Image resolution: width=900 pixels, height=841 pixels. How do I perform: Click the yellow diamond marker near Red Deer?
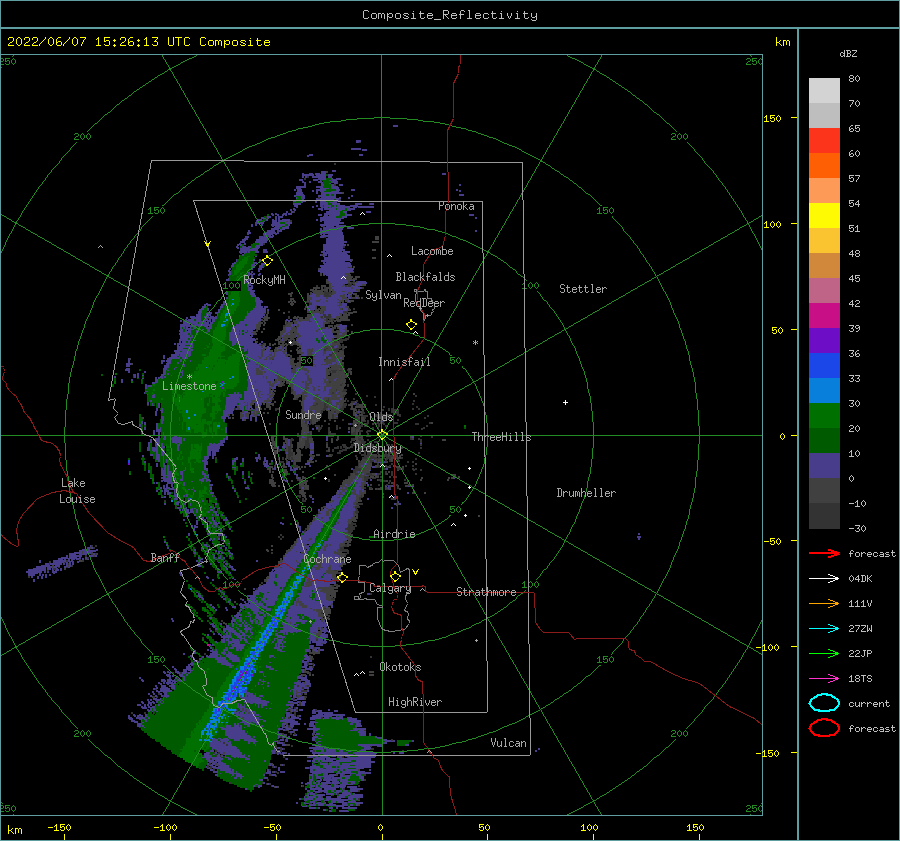(412, 325)
